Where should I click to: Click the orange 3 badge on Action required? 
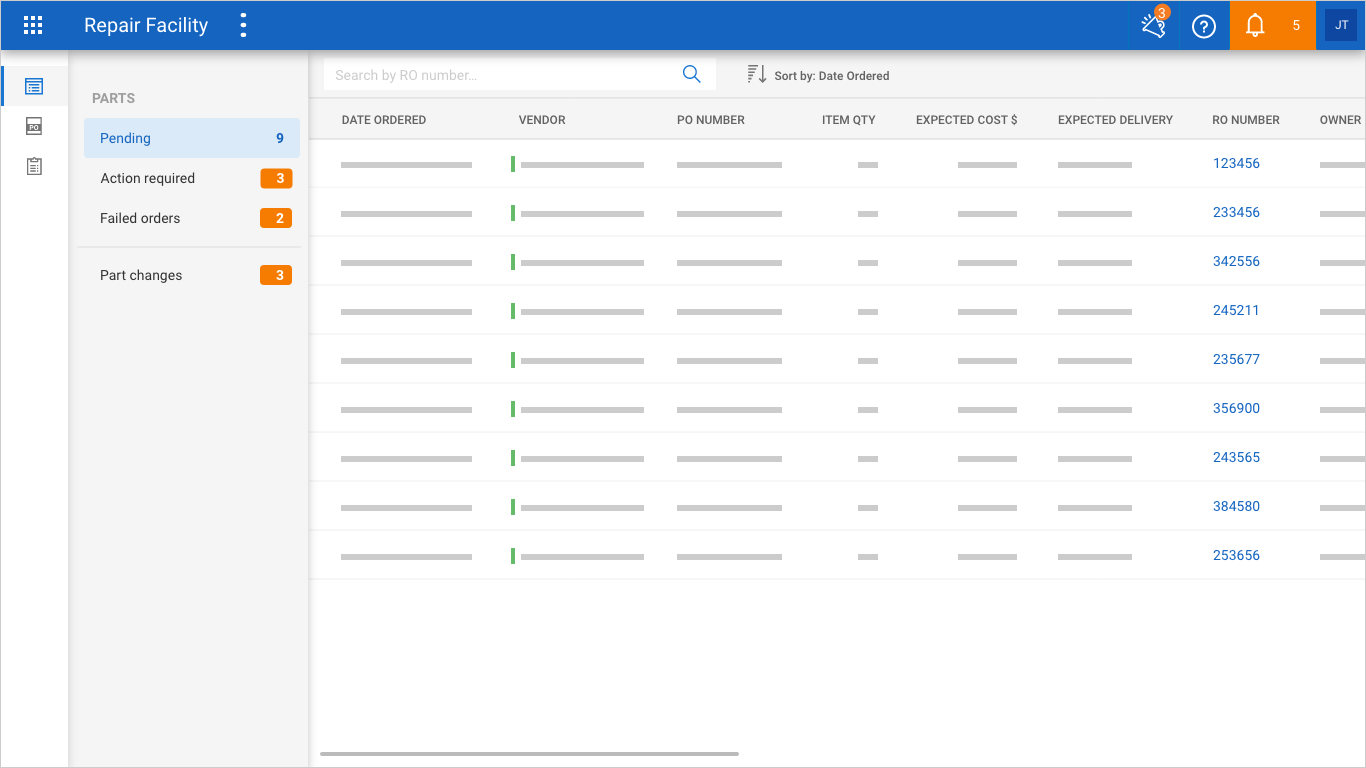[x=276, y=178]
